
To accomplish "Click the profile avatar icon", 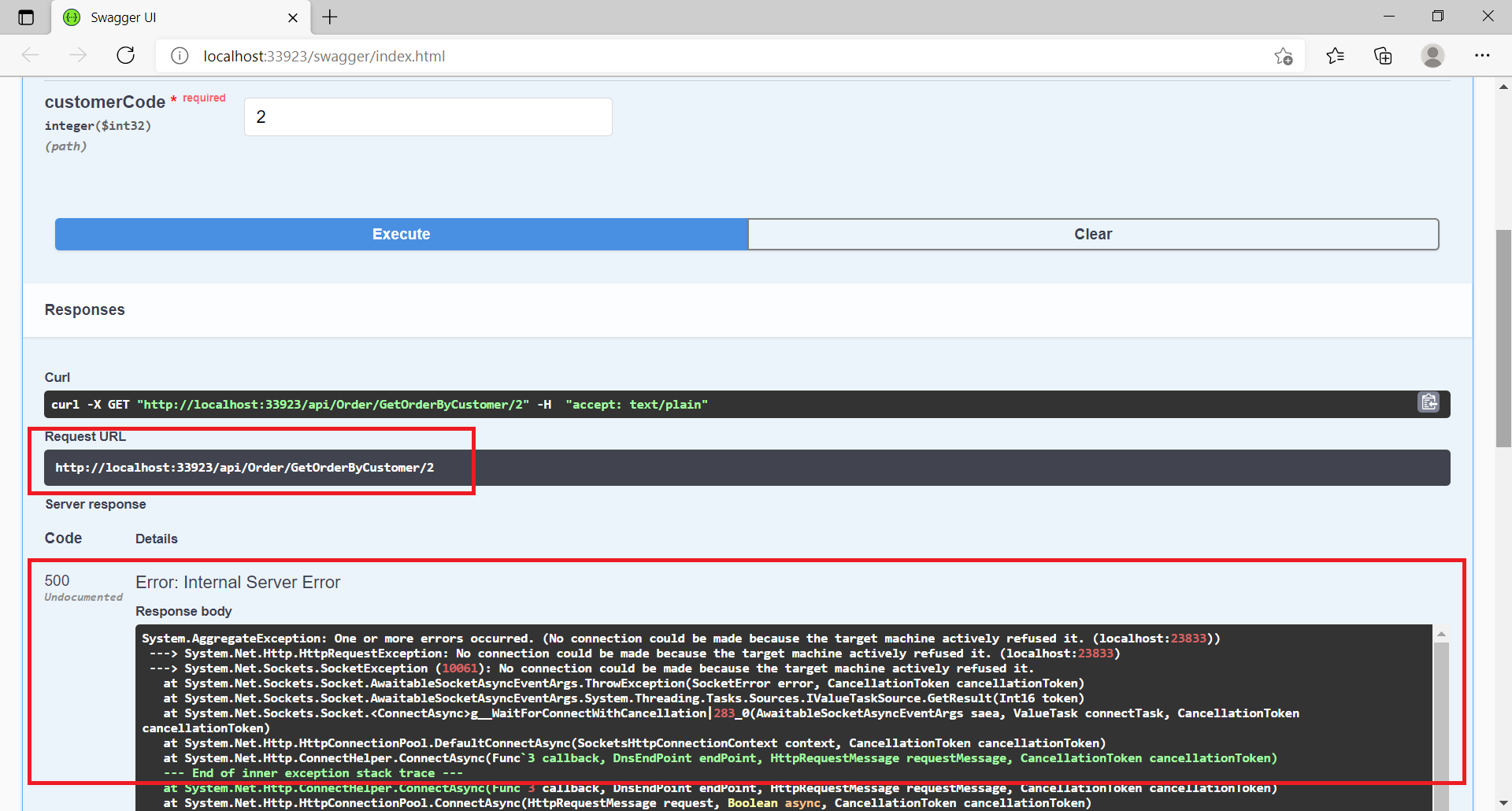I will (1432, 55).
